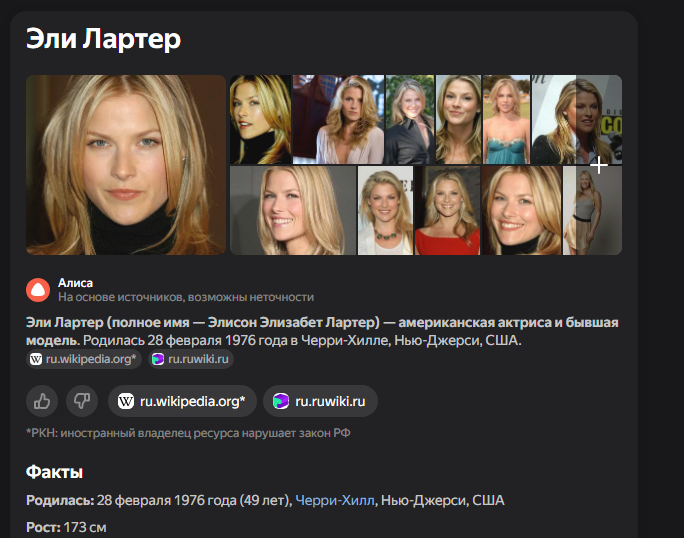Open thumbnail of woman in white blouse
The image size is (684, 538).
coord(338,120)
